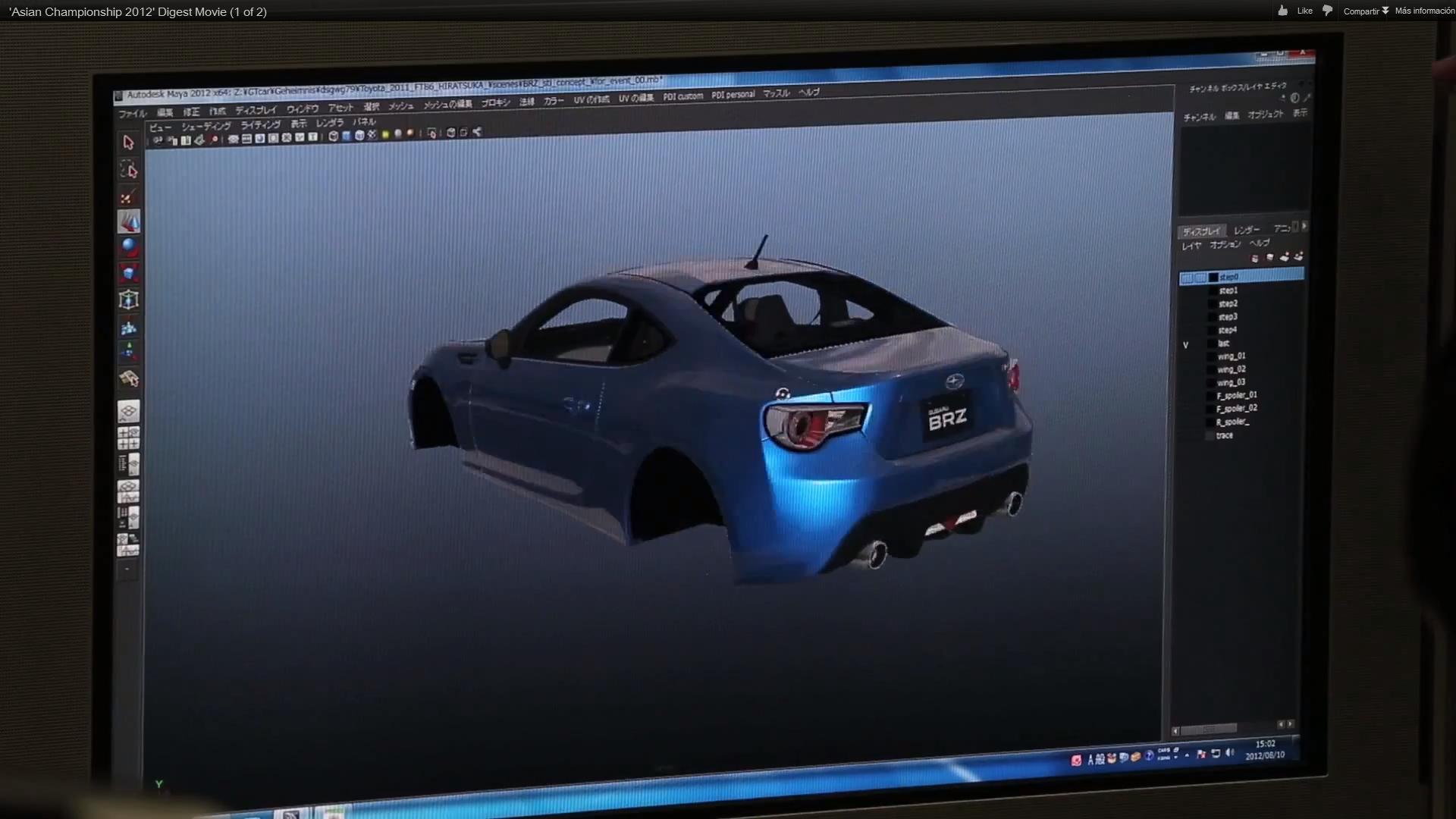Activate the Lasso select tool
The image size is (1456, 819).
128,168
